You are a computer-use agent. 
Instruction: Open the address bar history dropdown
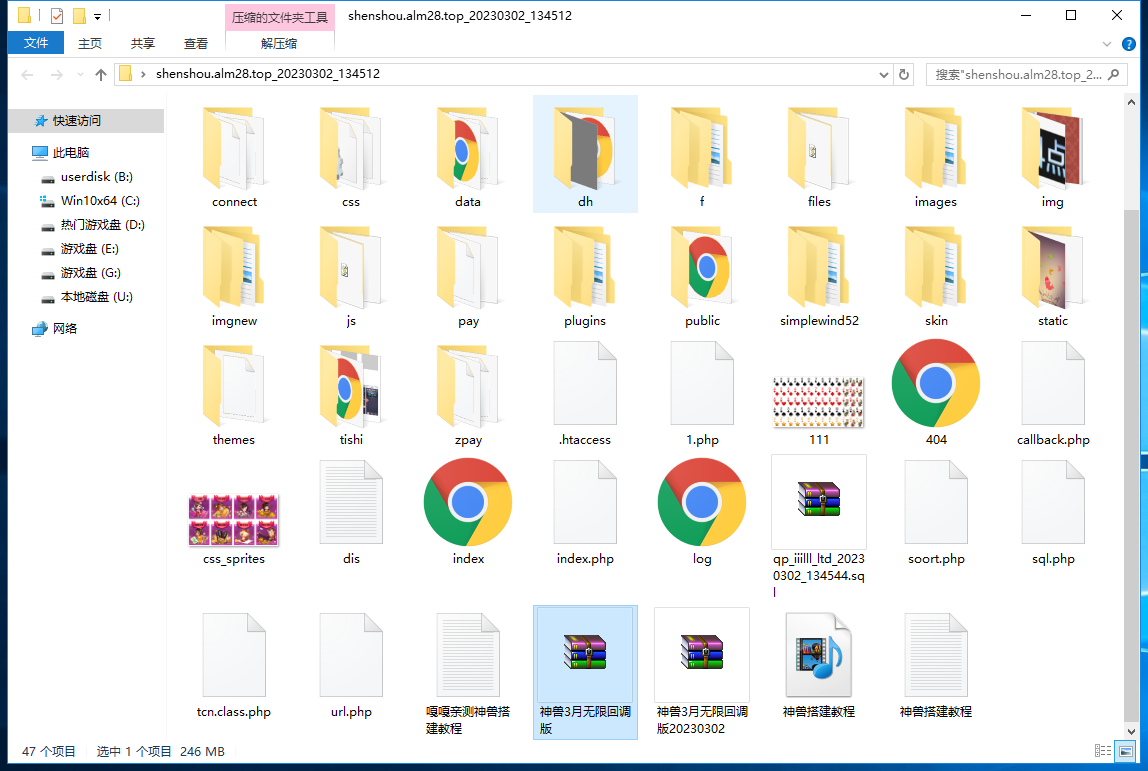pos(883,74)
